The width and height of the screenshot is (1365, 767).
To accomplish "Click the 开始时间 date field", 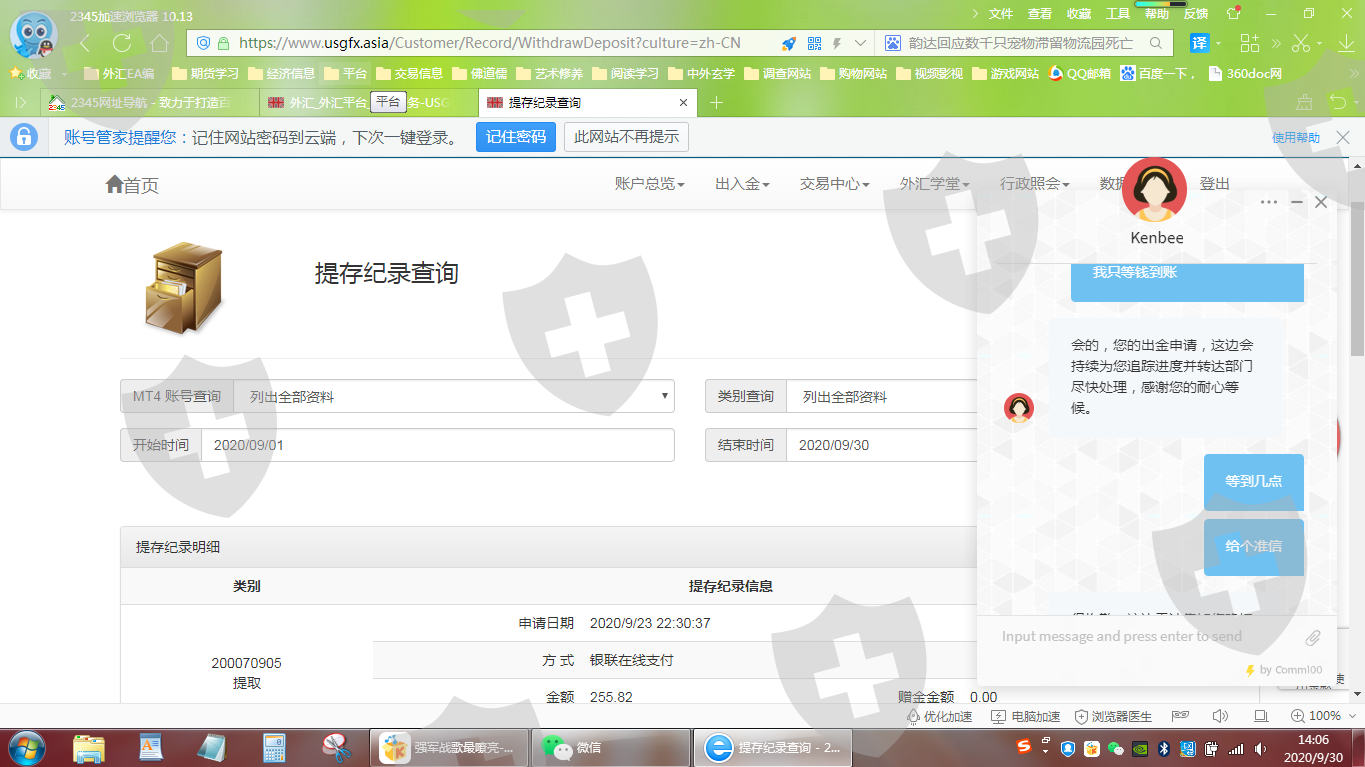I will (437, 445).
